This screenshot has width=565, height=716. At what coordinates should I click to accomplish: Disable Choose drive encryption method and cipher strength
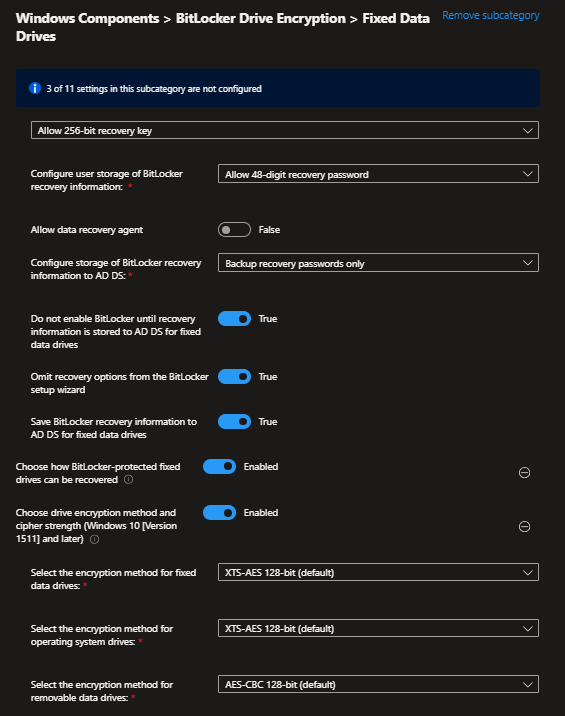(219, 513)
